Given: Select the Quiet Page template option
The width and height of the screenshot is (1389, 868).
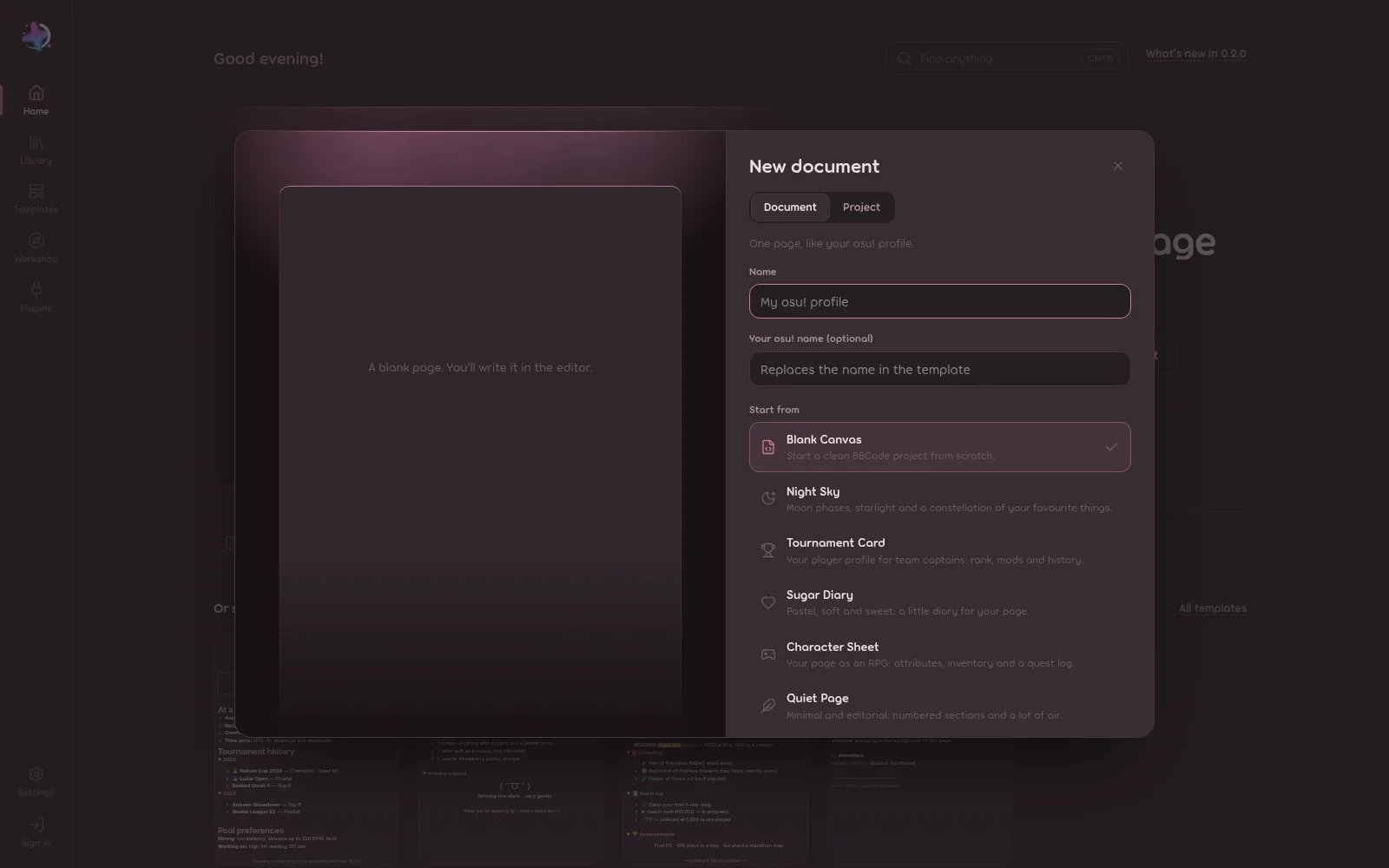Looking at the screenshot, I should [x=939, y=706].
